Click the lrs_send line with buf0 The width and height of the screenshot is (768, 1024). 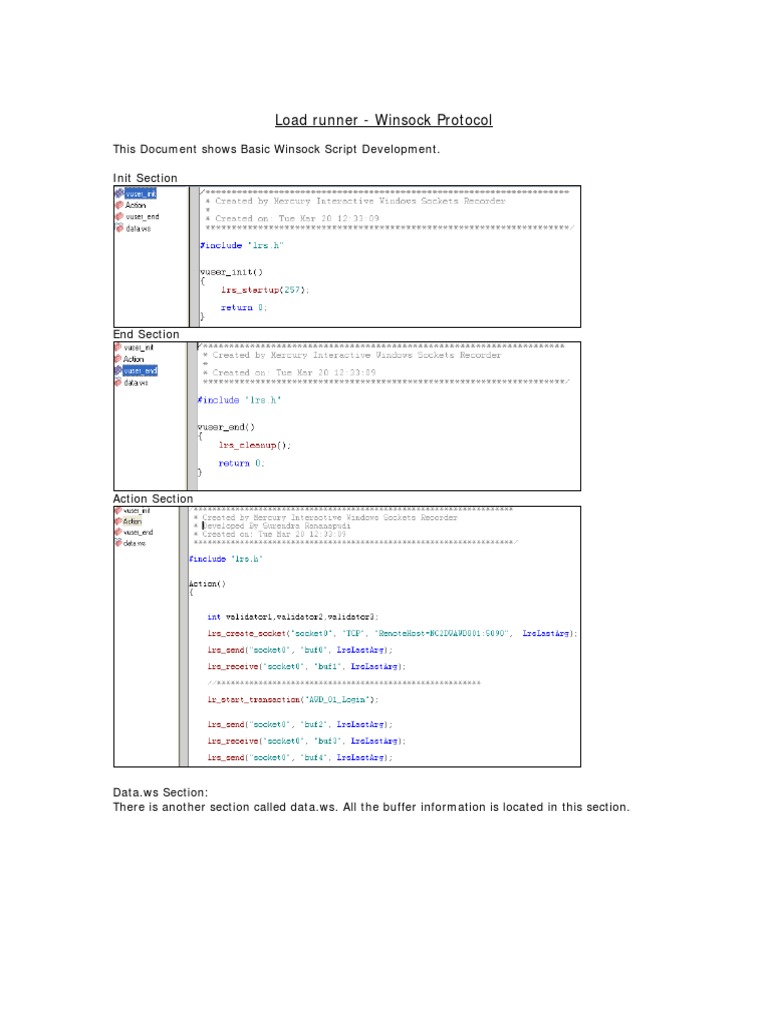[300, 650]
